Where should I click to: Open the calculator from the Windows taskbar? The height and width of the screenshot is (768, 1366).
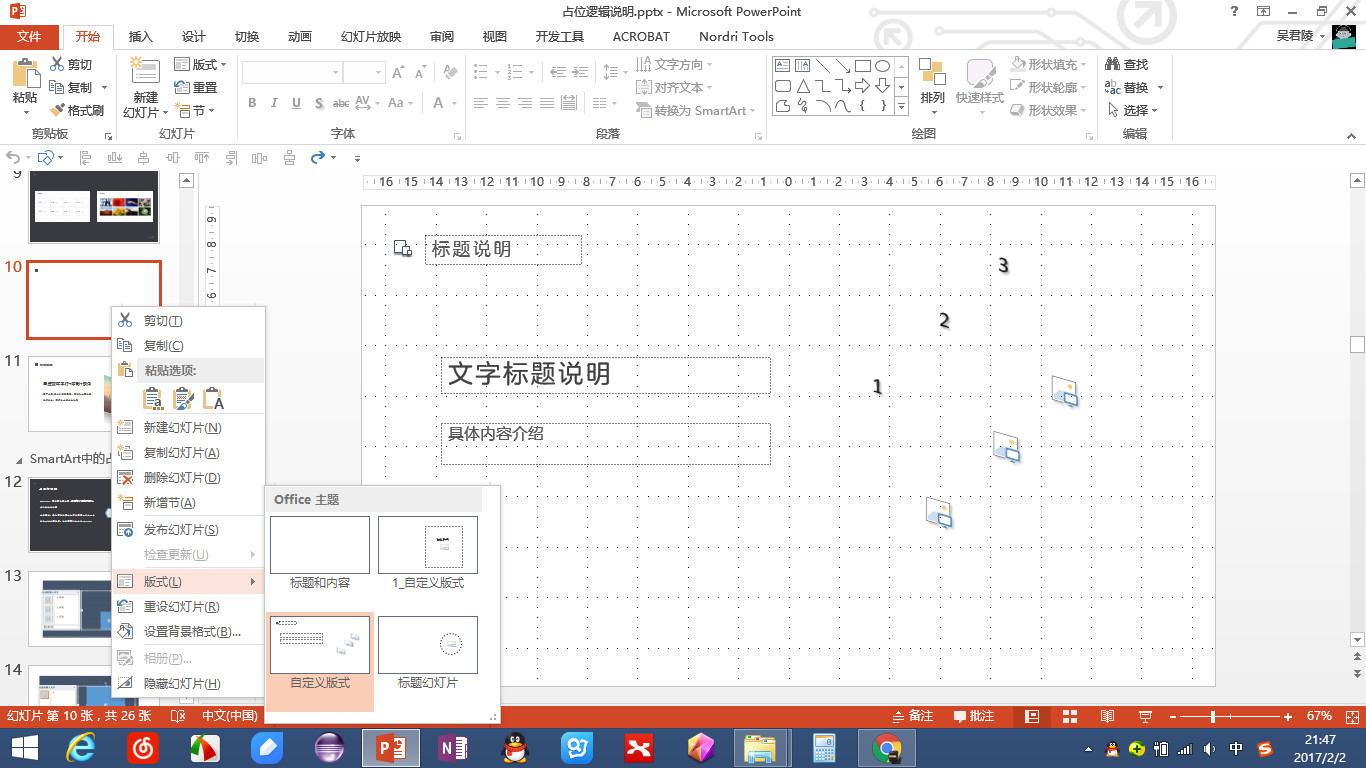coord(824,747)
